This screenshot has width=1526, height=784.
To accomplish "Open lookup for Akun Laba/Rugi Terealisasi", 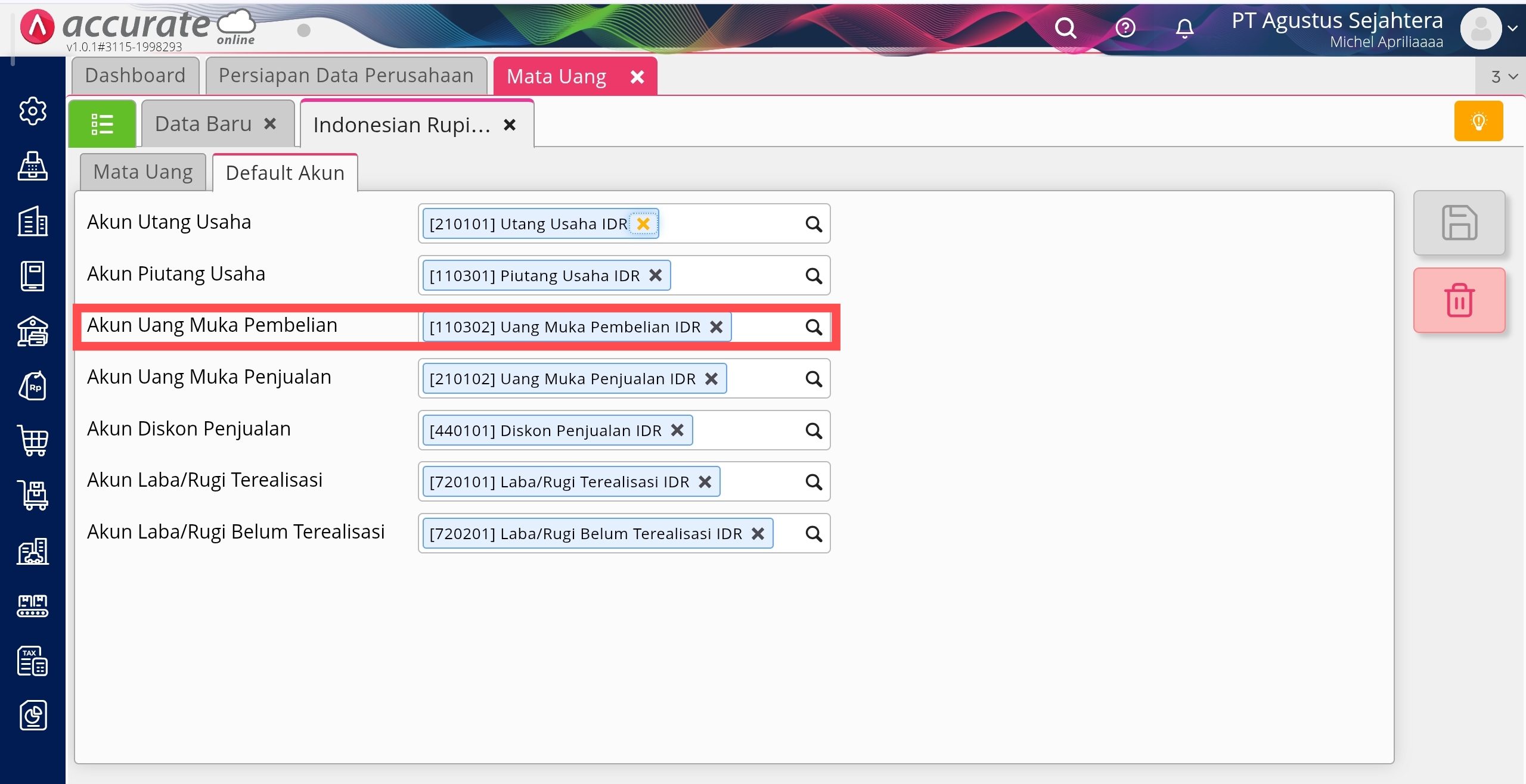I will [813, 482].
